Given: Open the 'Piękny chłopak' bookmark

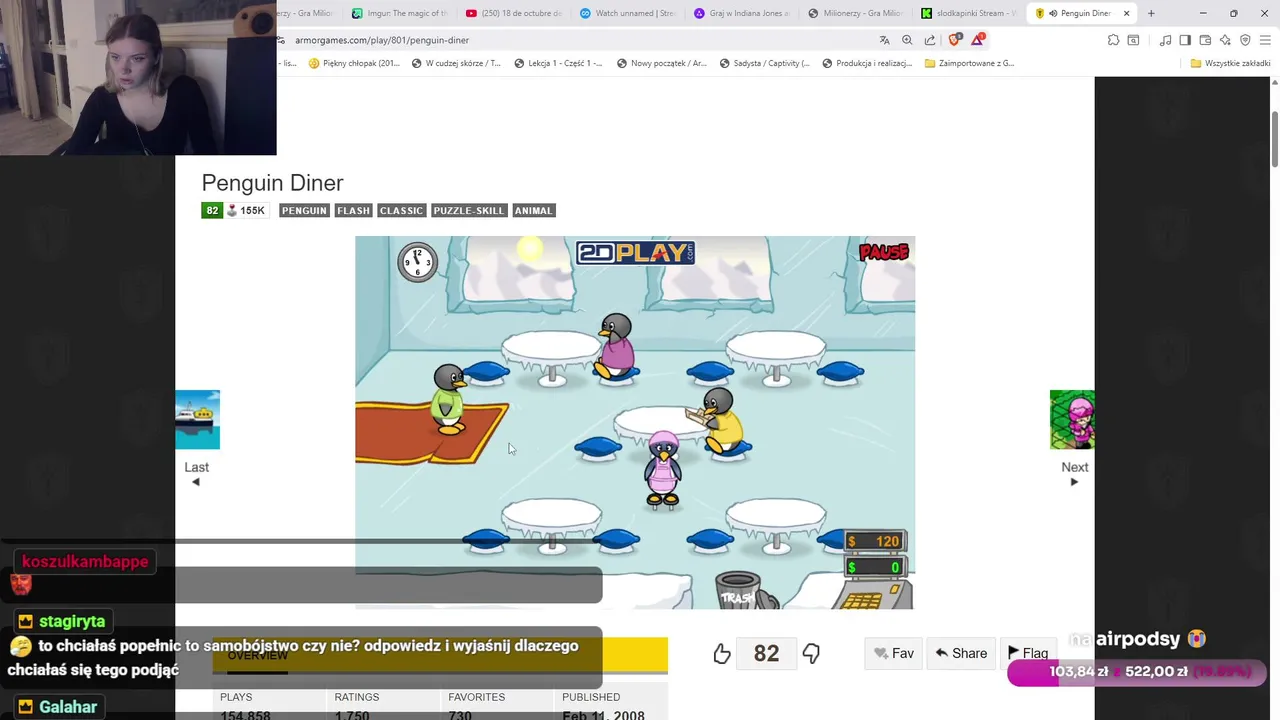Looking at the screenshot, I should pos(354,63).
